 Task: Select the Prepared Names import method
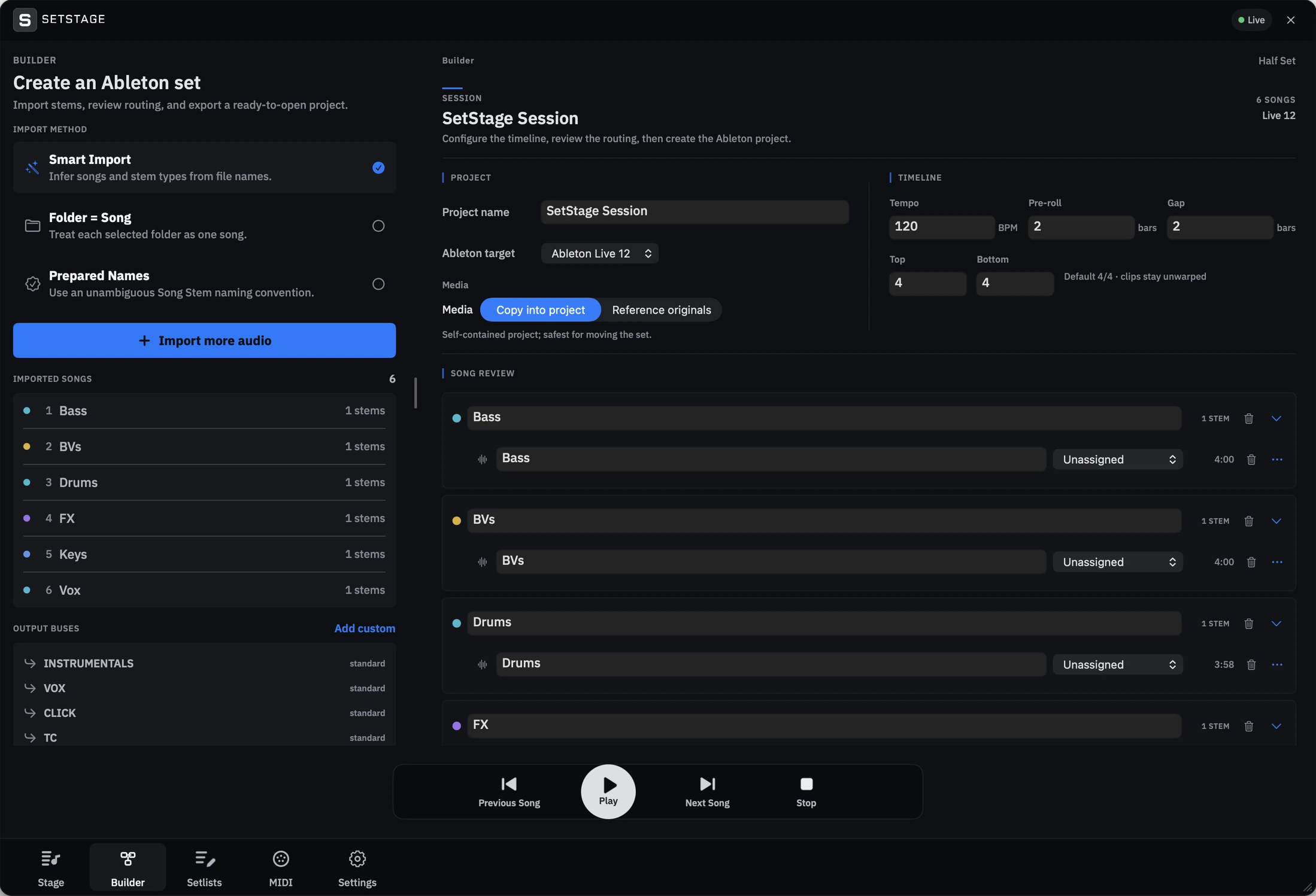204,284
